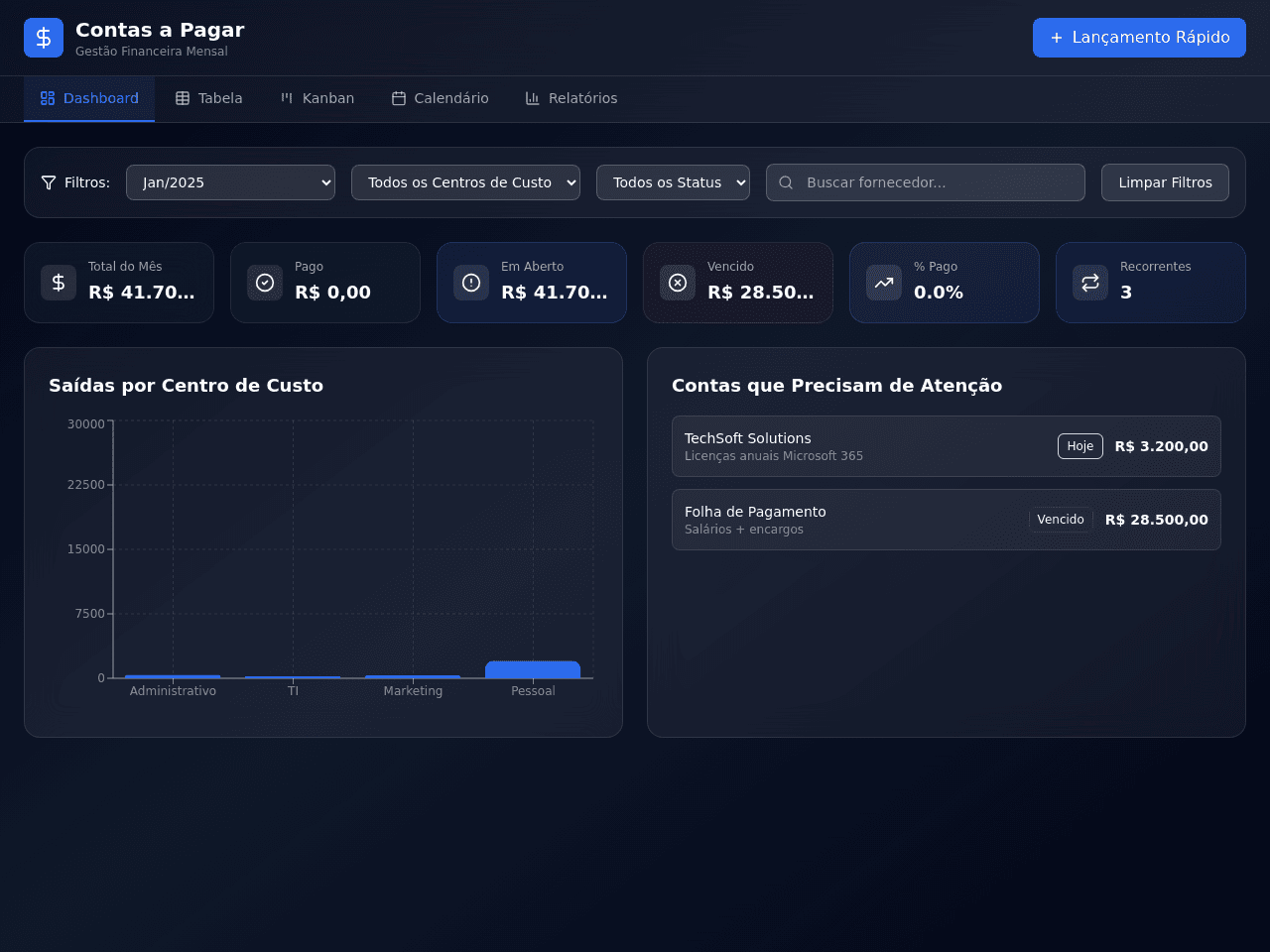
Task: Click the Total do Mês dollar icon
Action: tap(59, 283)
